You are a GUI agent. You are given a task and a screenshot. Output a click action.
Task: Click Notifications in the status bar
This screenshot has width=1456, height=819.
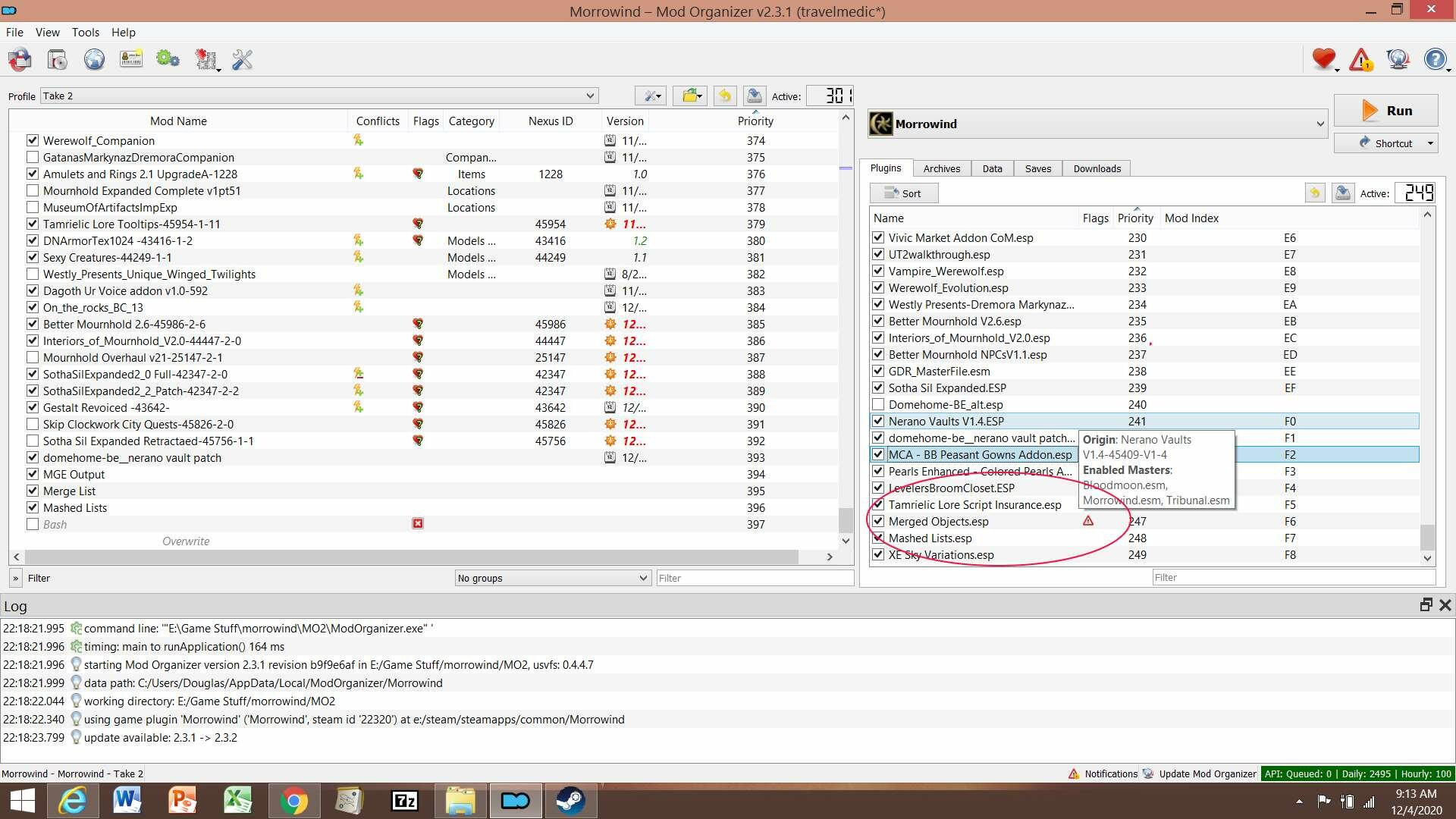point(1103,773)
